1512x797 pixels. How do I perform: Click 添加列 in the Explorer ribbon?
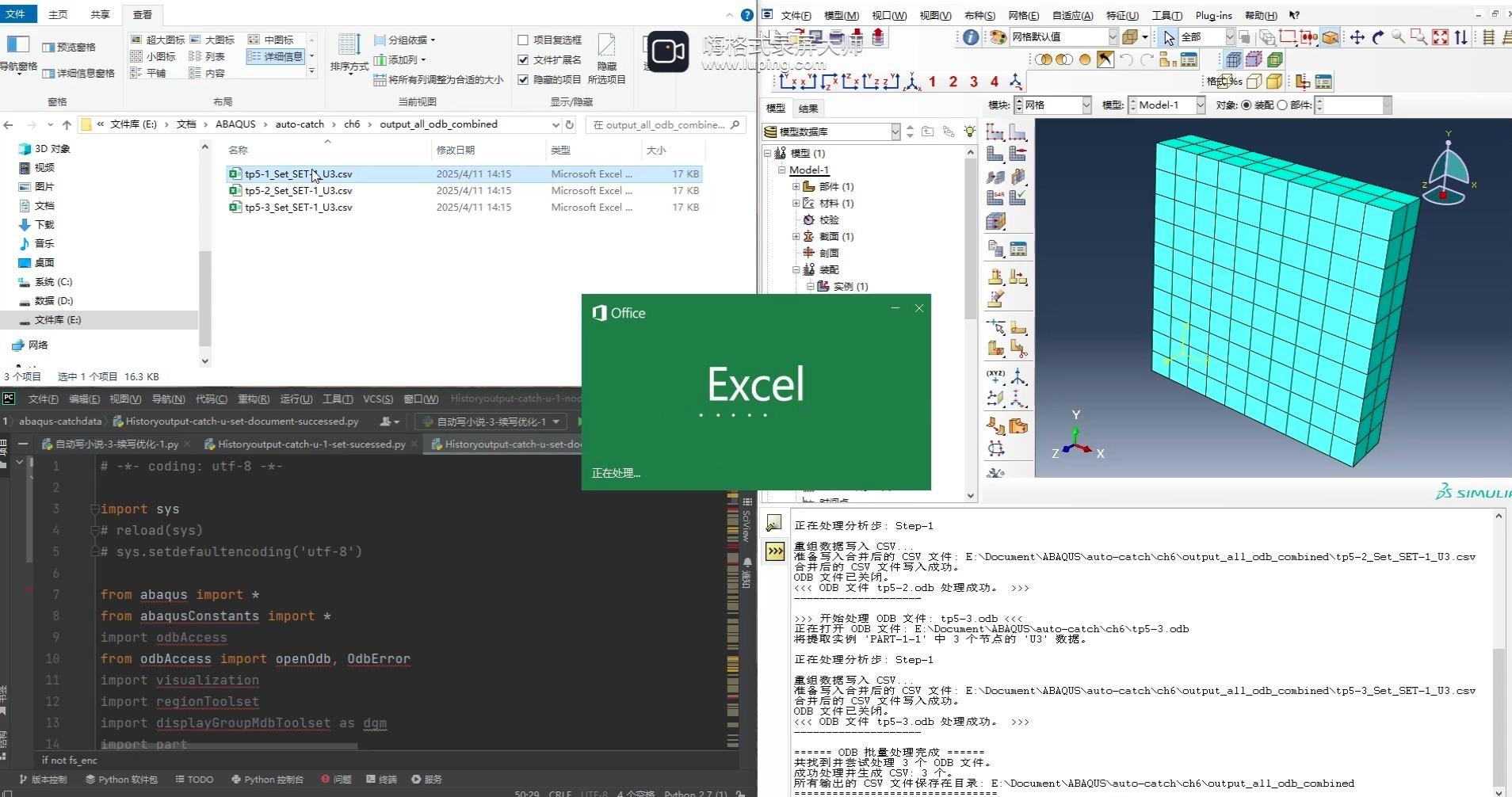click(401, 59)
